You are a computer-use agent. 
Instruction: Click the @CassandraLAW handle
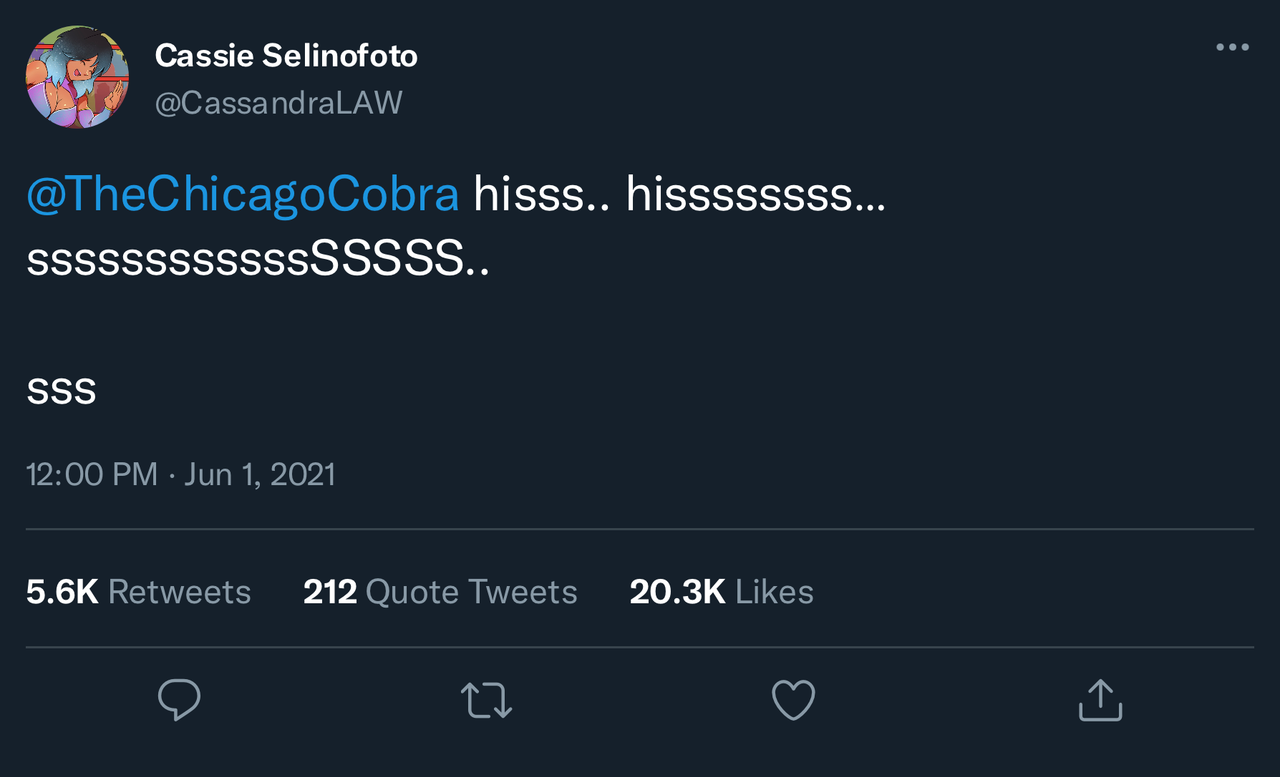pyautogui.click(x=278, y=102)
